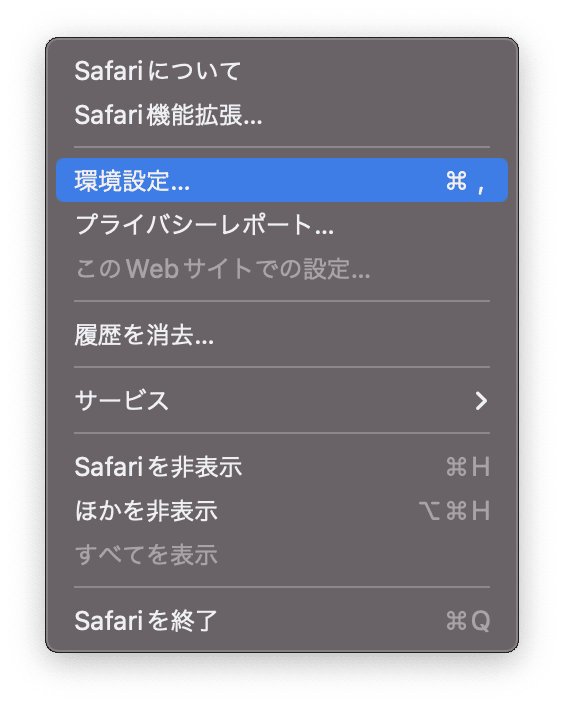The image size is (564, 706).
Task: Click the ⌥⌘H shortcut hint for ほかを非表示
Action: [x=454, y=511]
